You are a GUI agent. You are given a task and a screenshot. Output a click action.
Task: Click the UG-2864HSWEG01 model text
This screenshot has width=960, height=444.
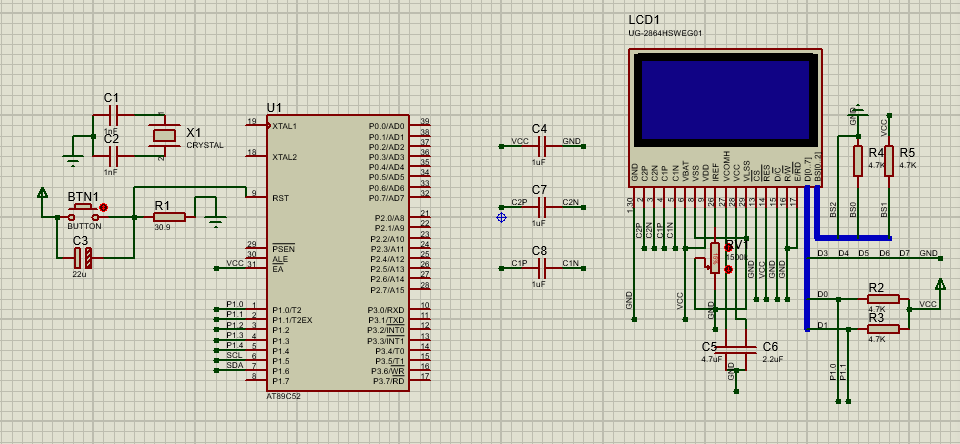coord(665,33)
